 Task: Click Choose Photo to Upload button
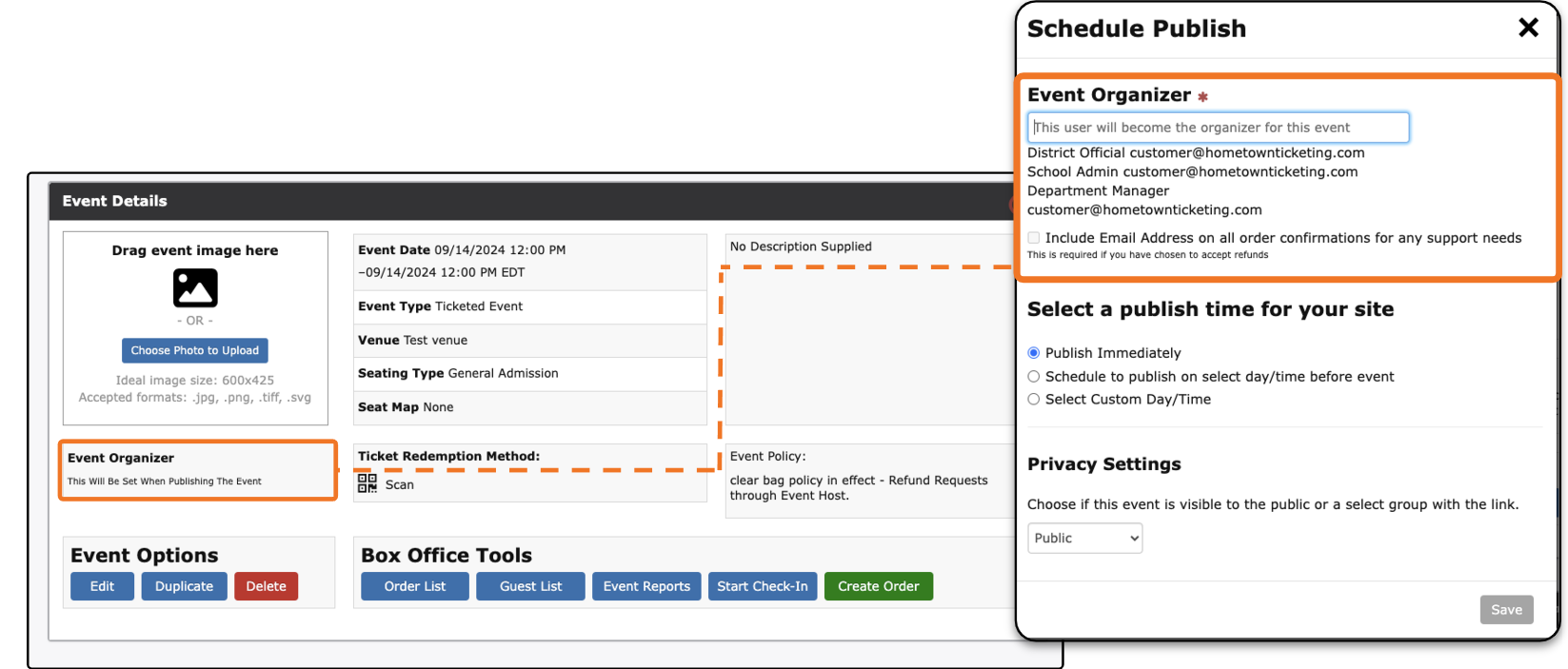(195, 350)
